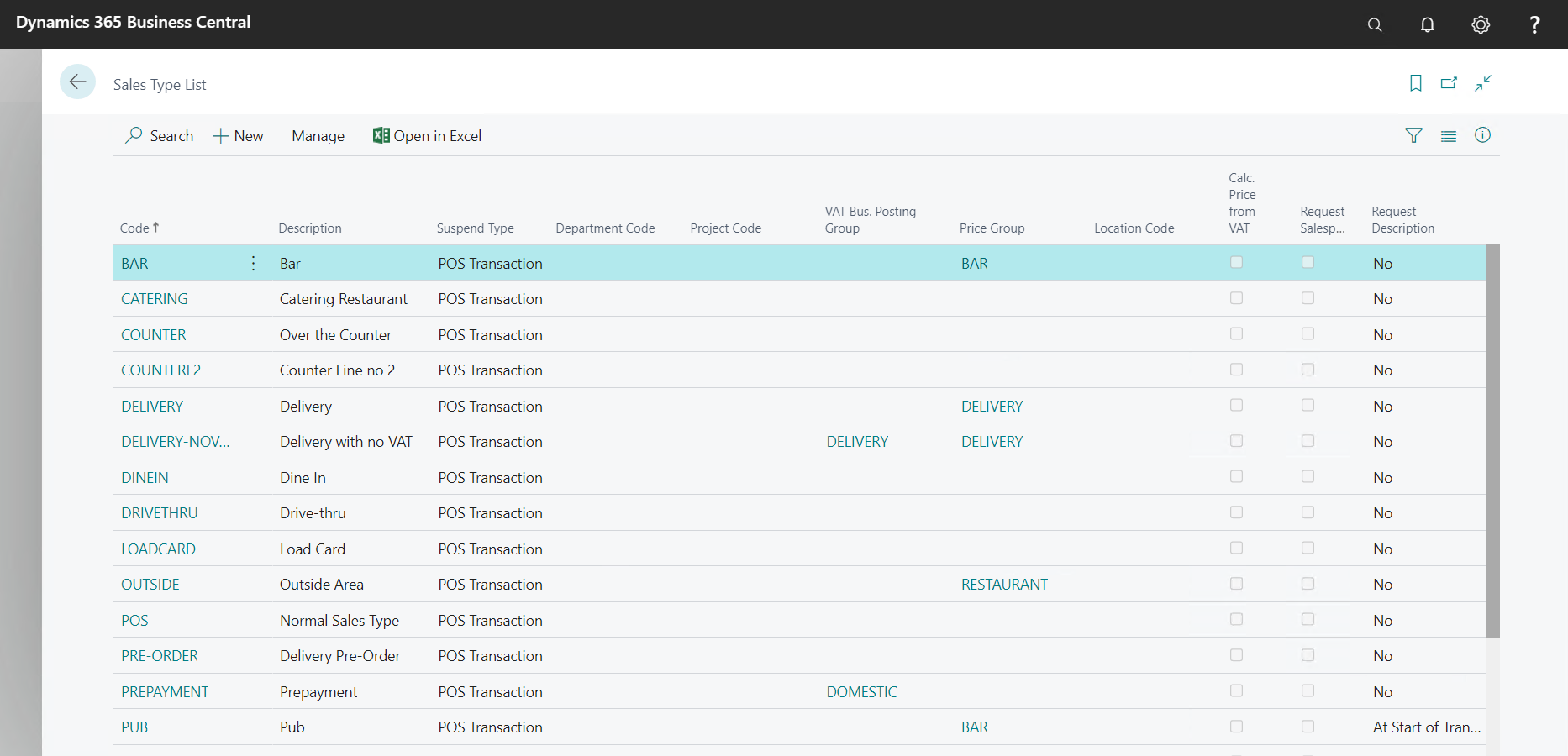Click Open in Excel
Screen dimensions: 1568x756
428,136
